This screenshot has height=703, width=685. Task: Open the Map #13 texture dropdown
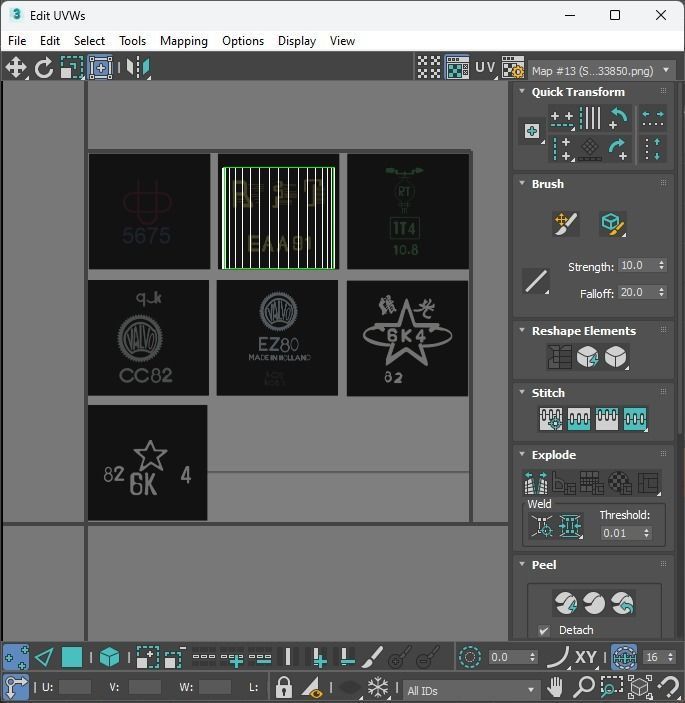tap(601, 71)
